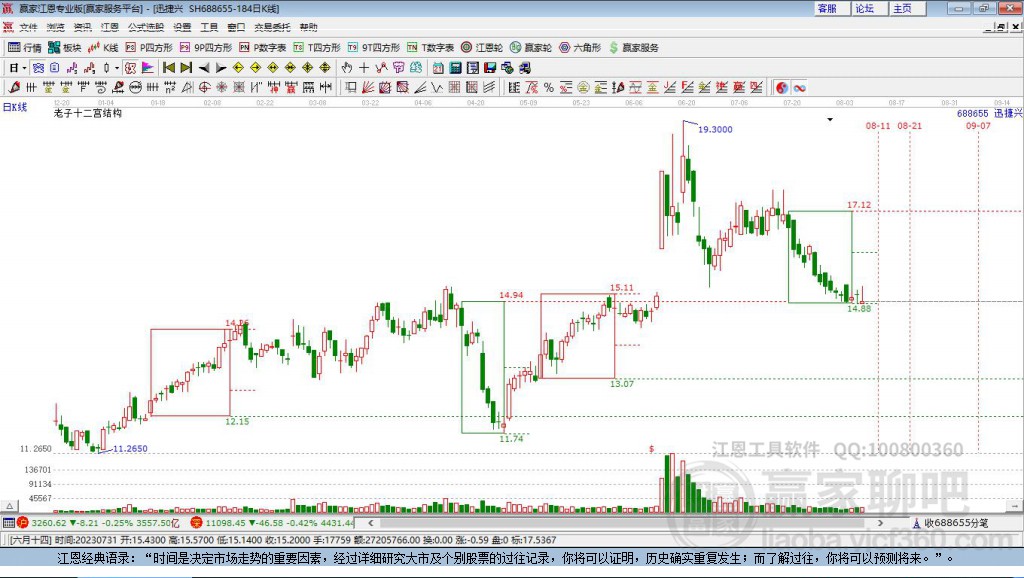Screen dimensions: 1024x578
Task: Click the 19.3000 high price label
Action: tap(715, 129)
